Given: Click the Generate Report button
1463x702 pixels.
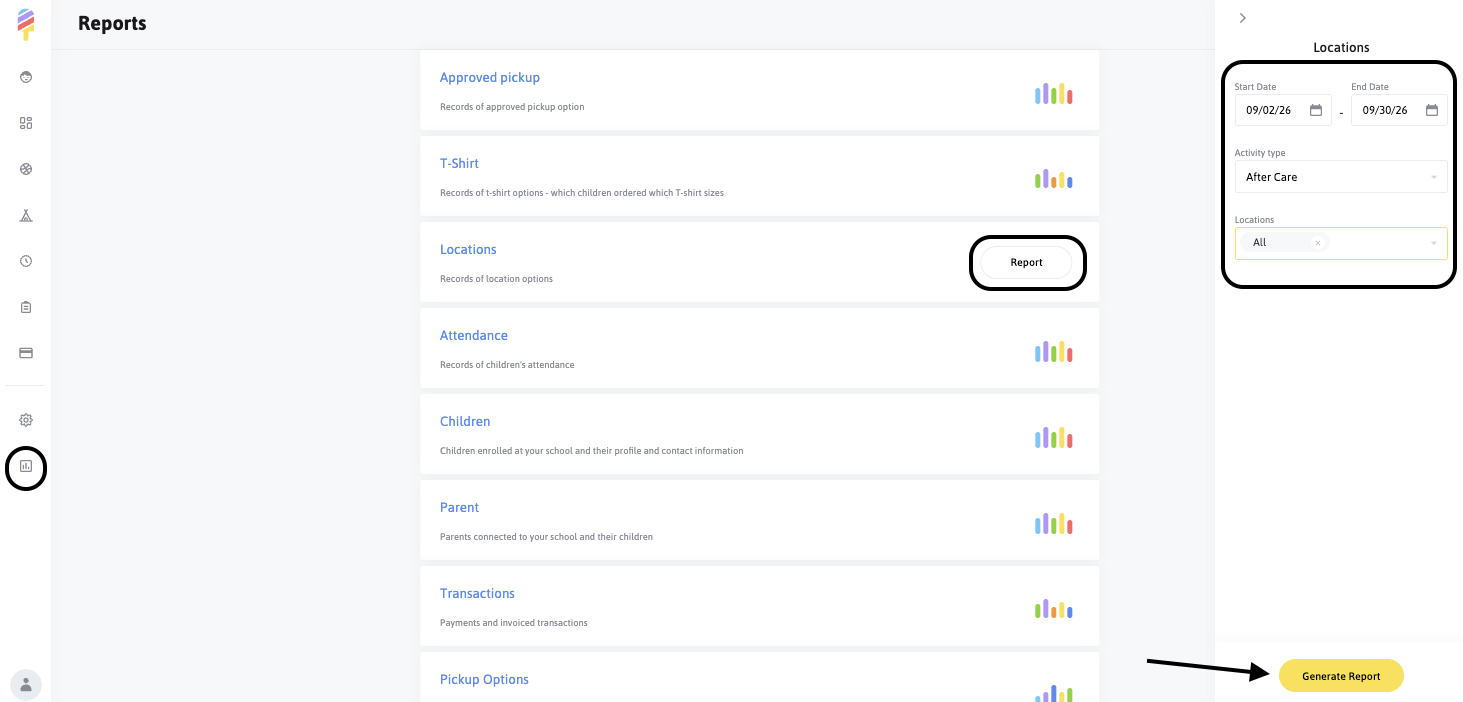Looking at the screenshot, I should 1341,676.
